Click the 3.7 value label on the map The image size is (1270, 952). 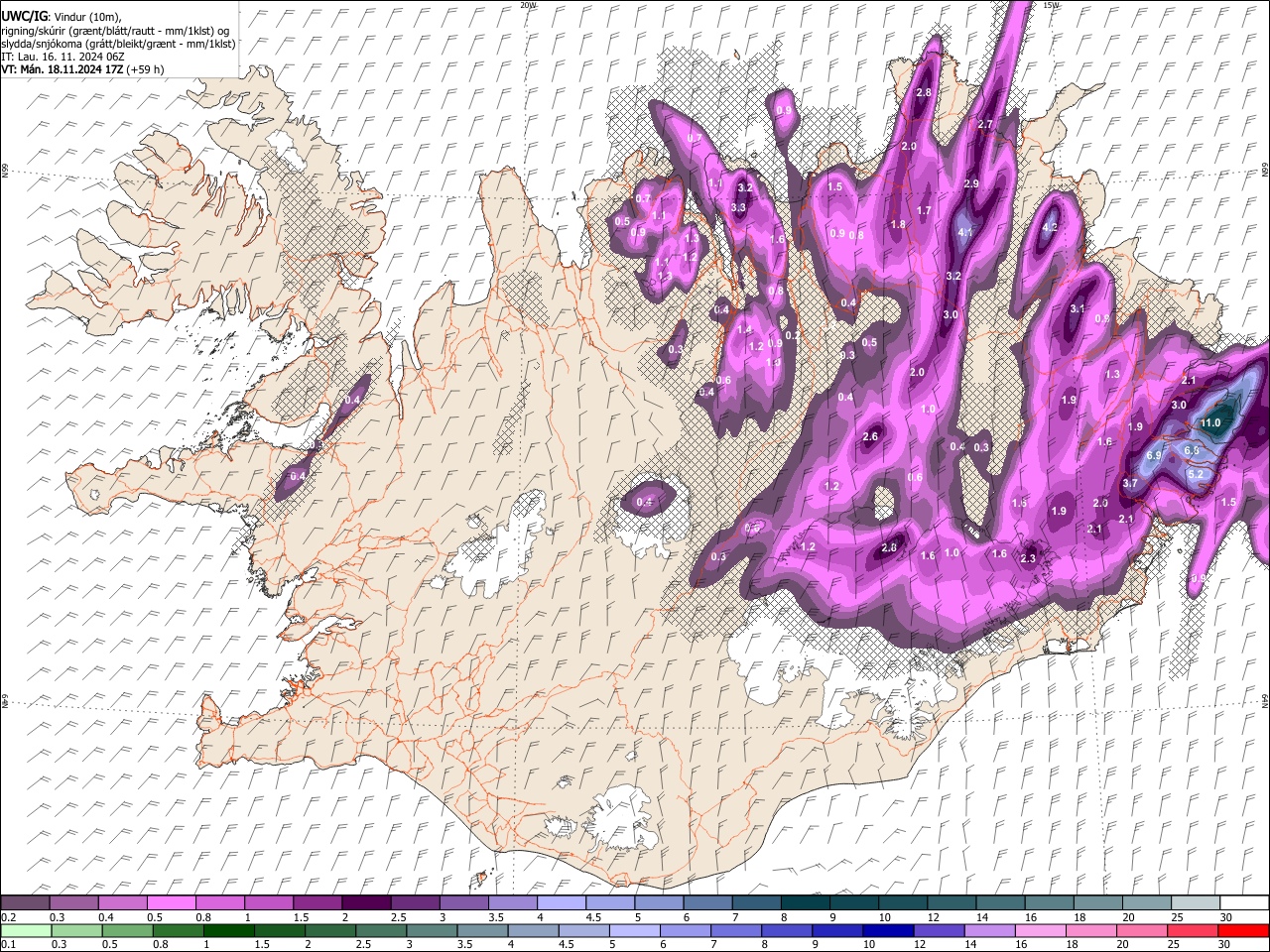1130,483
